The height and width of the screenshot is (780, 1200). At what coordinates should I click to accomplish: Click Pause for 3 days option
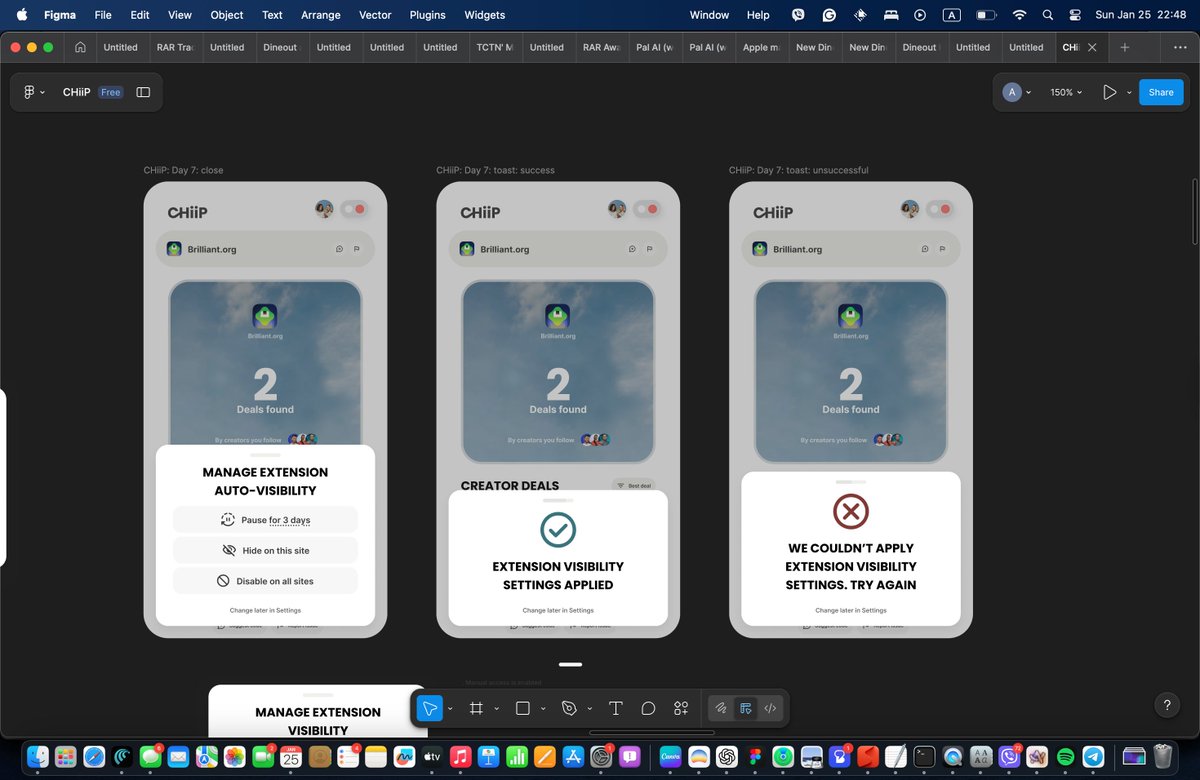[265, 520]
